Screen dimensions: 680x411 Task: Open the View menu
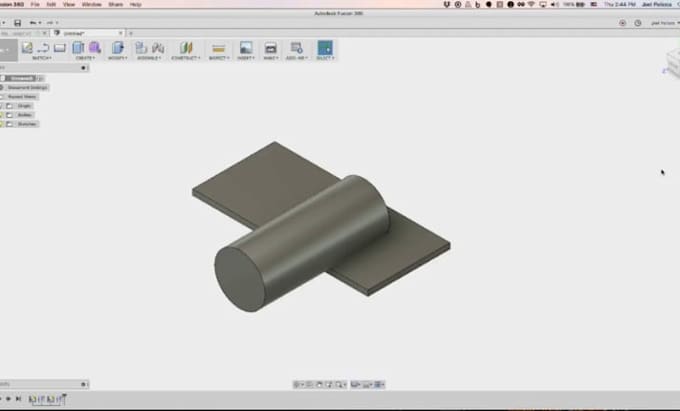(69, 4)
